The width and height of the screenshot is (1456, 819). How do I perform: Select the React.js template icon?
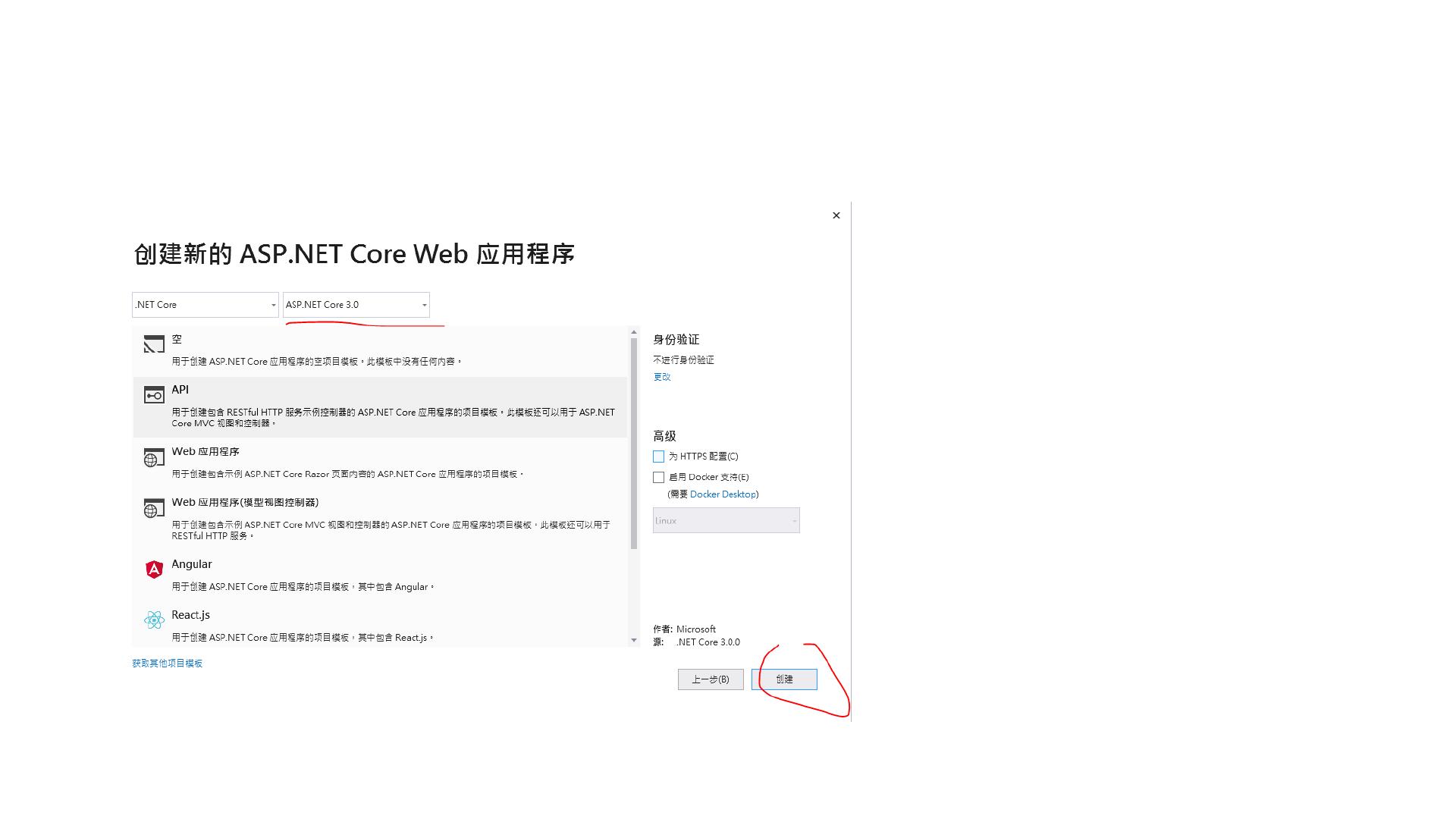154,620
